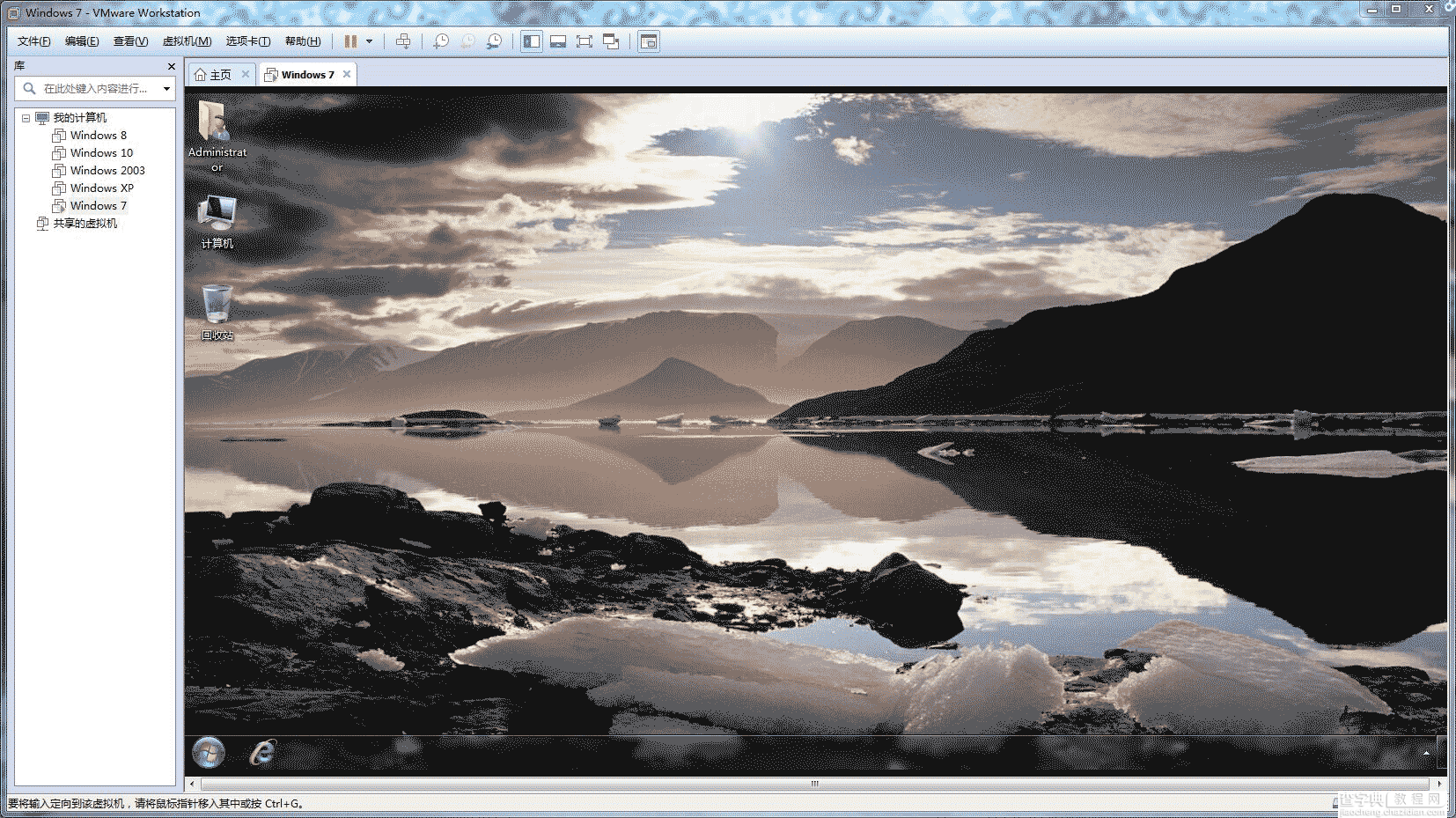Open the Windows Start button in guest

point(209,753)
